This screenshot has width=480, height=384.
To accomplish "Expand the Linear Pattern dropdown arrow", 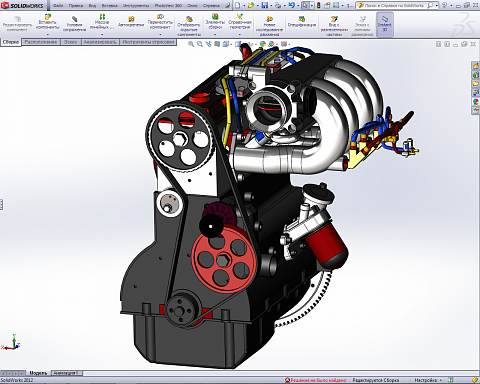I will (x=102, y=34).
